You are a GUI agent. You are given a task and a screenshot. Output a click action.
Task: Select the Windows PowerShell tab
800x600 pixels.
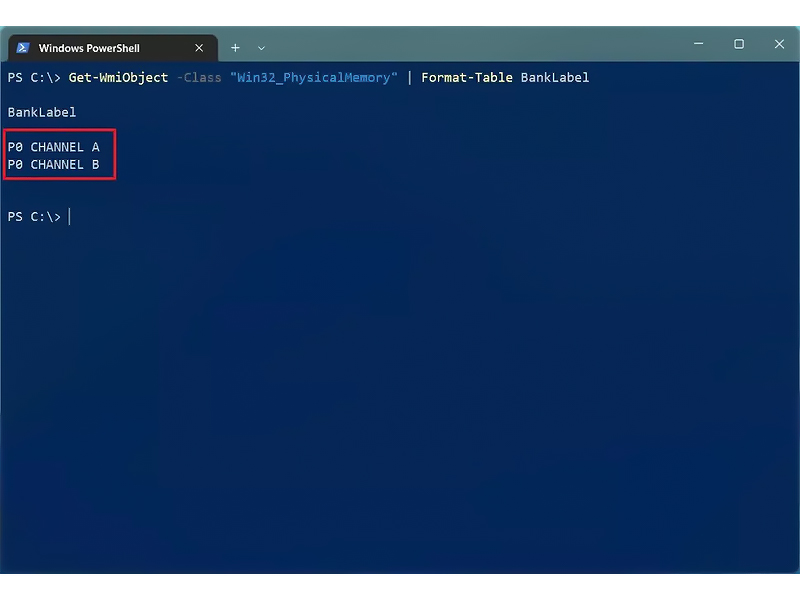pyautogui.click(x=113, y=48)
